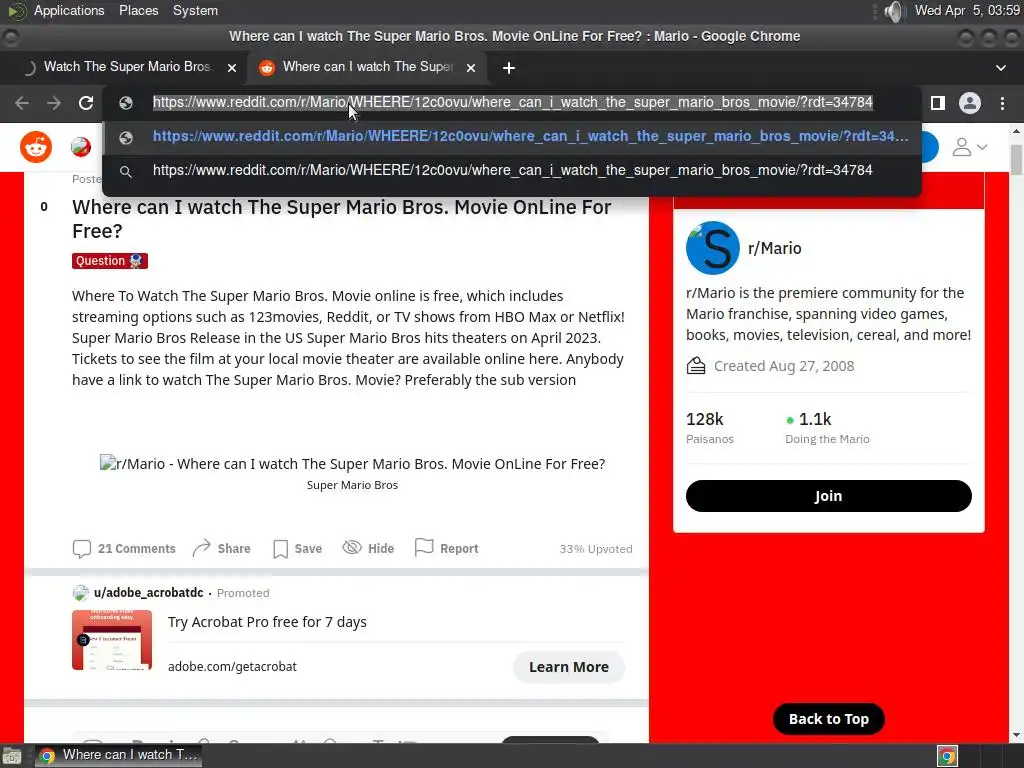The image size is (1024, 768).
Task: Click into the address bar URL field
Action: click(513, 103)
